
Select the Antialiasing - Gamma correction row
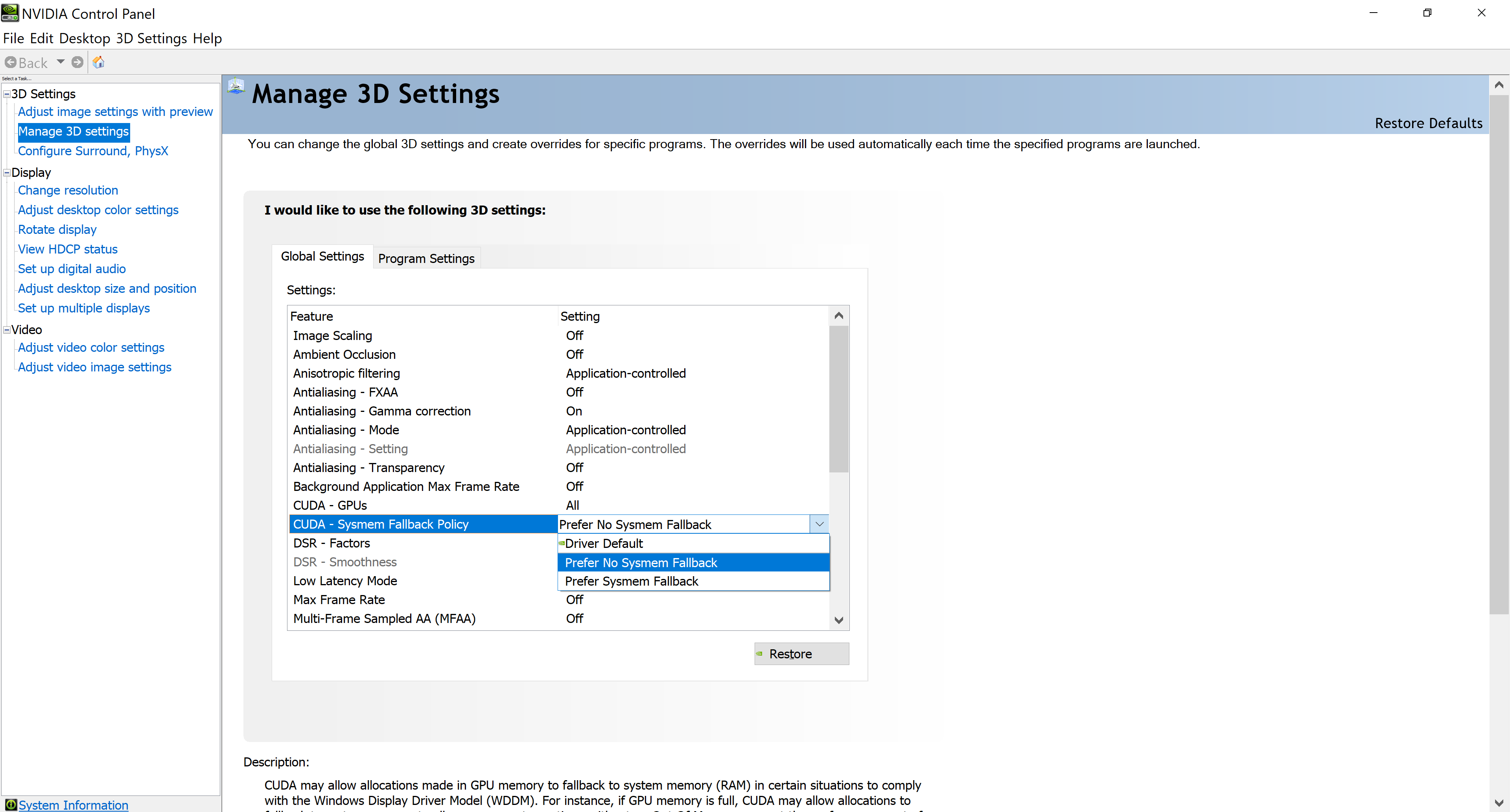pos(559,411)
